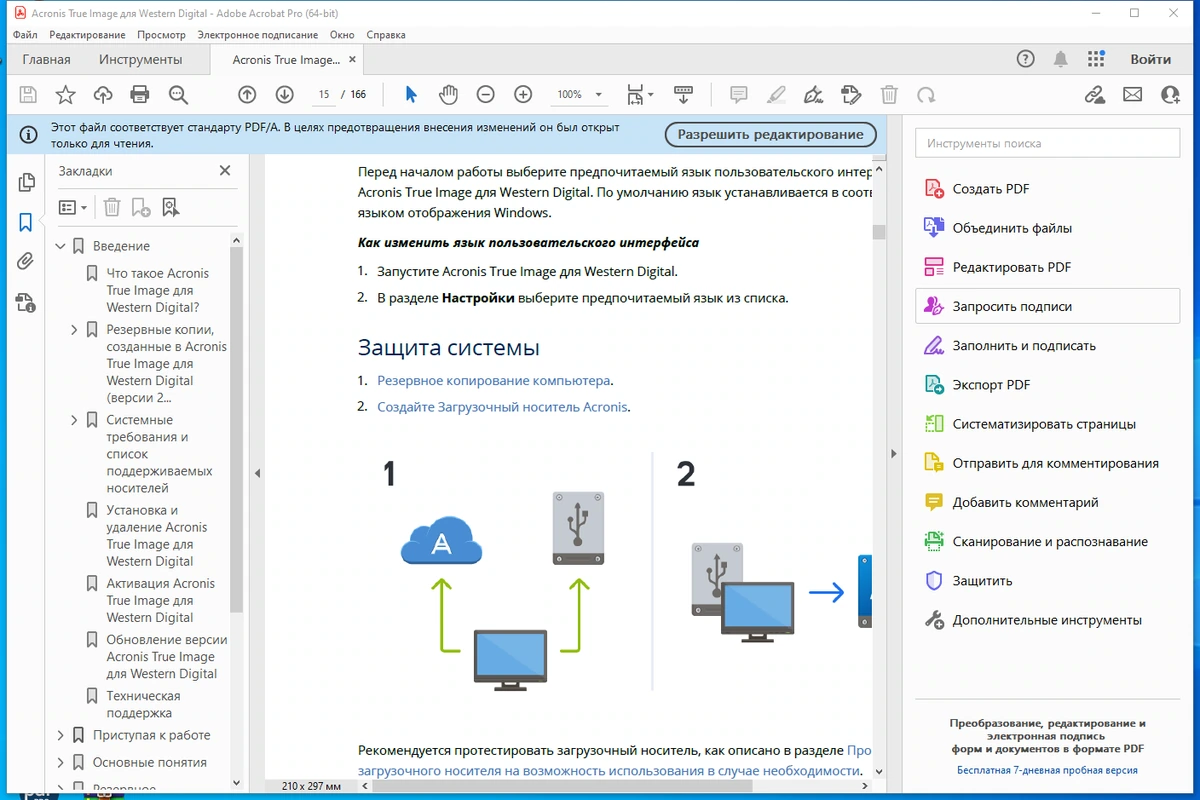
Task: Close the Закладки panel
Action: click(x=225, y=171)
